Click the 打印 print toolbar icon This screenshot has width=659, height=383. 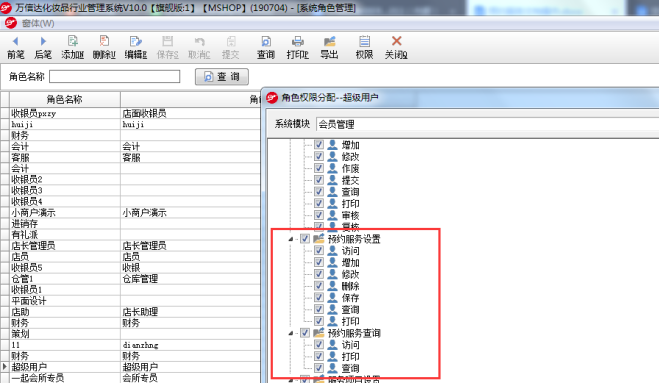tap(298, 47)
